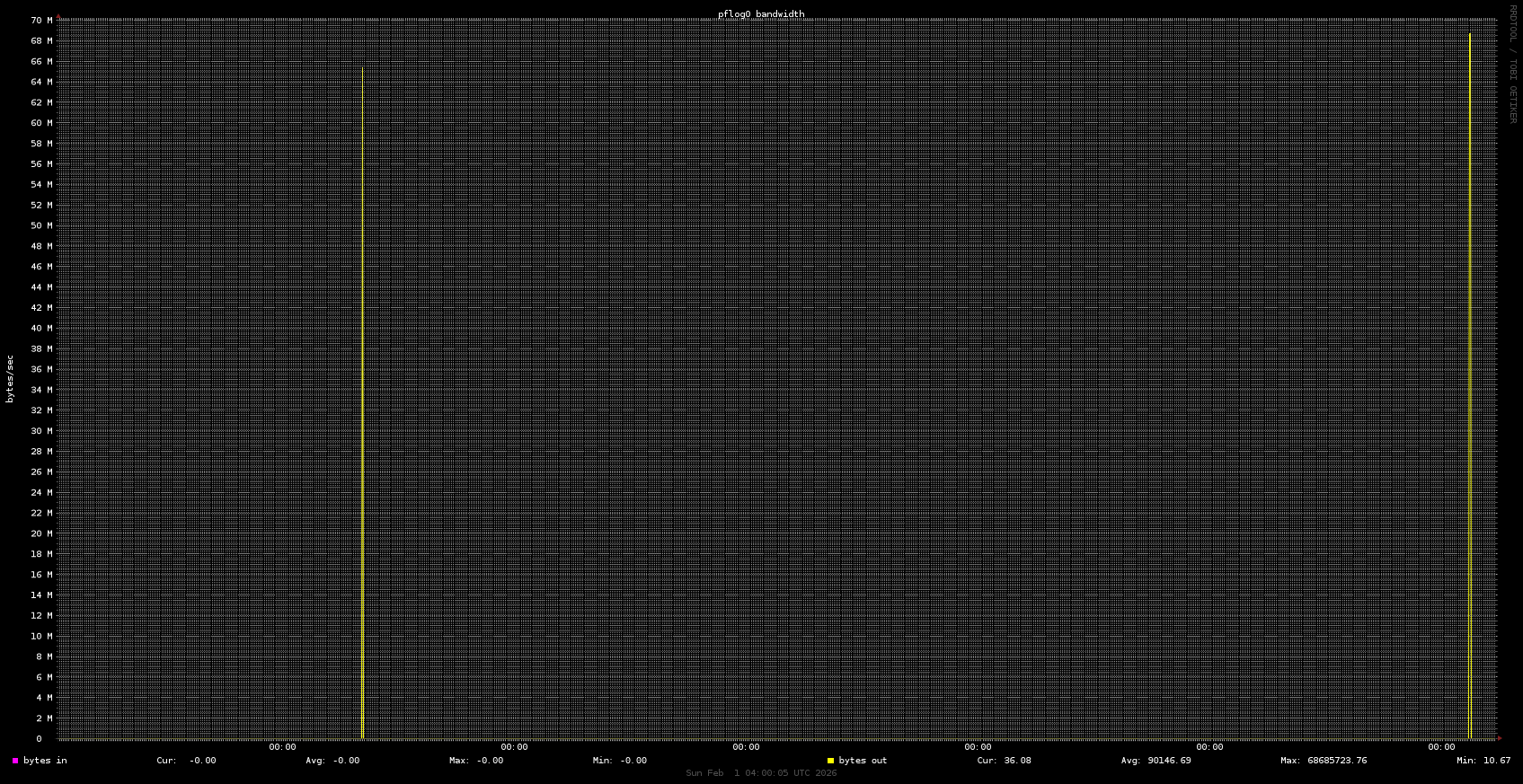The image size is (1523, 784).
Task: Click the red arrow atop the y-axis
Action: [x=58, y=16]
